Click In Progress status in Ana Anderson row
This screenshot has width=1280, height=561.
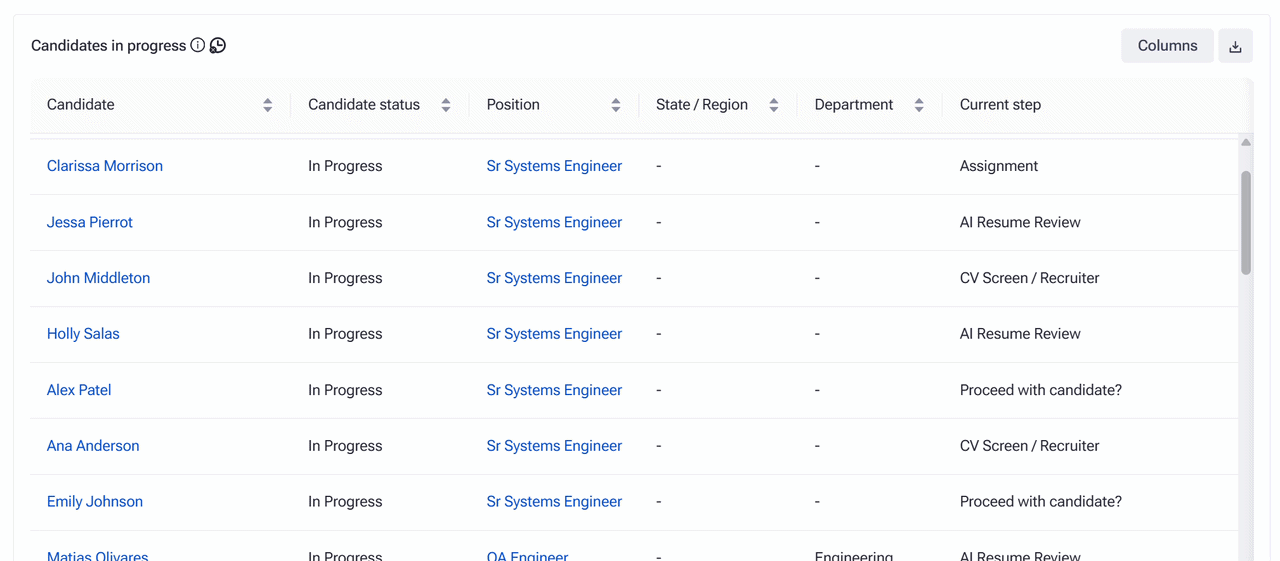click(345, 446)
